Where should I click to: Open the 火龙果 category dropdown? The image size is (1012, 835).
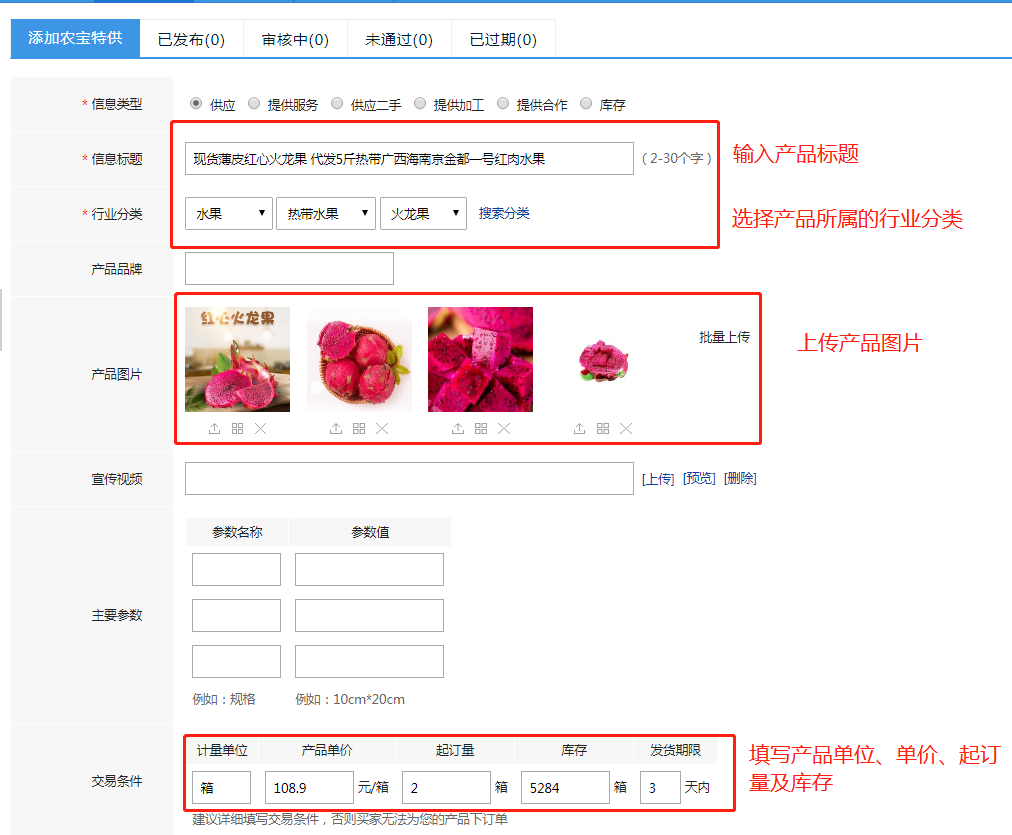point(423,213)
